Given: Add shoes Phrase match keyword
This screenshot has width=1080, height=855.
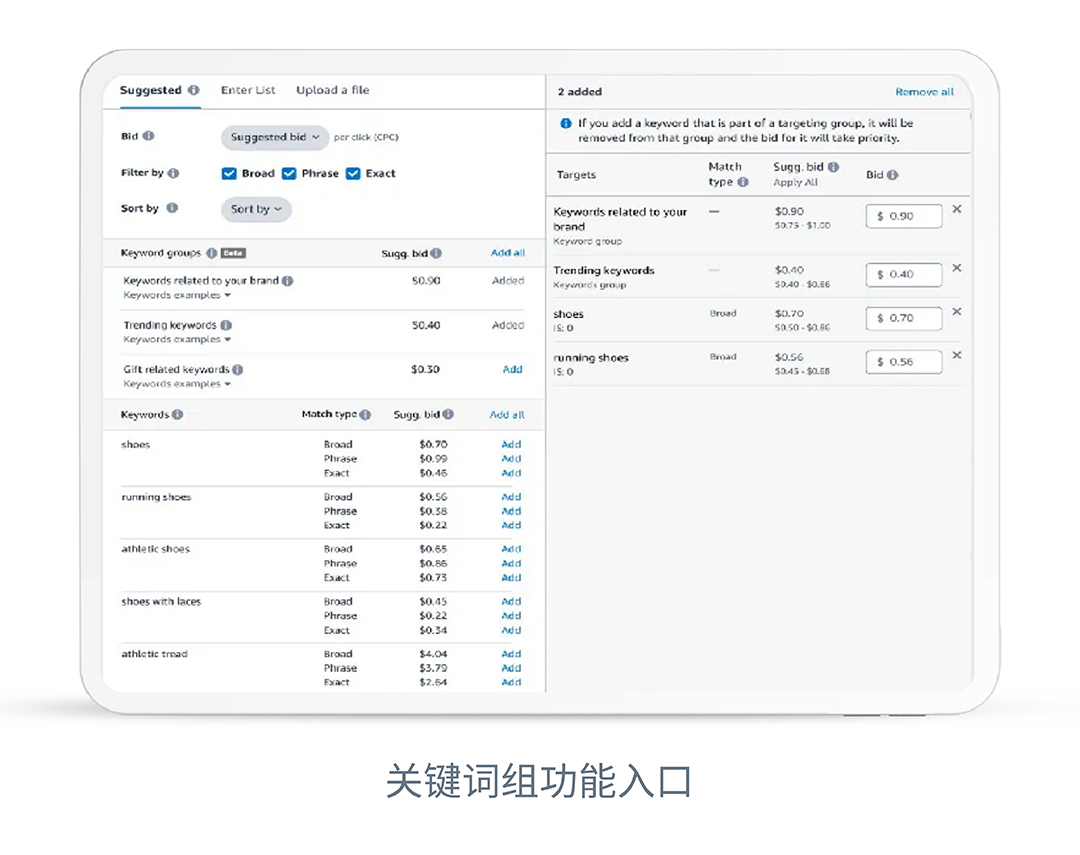Looking at the screenshot, I should 511,459.
